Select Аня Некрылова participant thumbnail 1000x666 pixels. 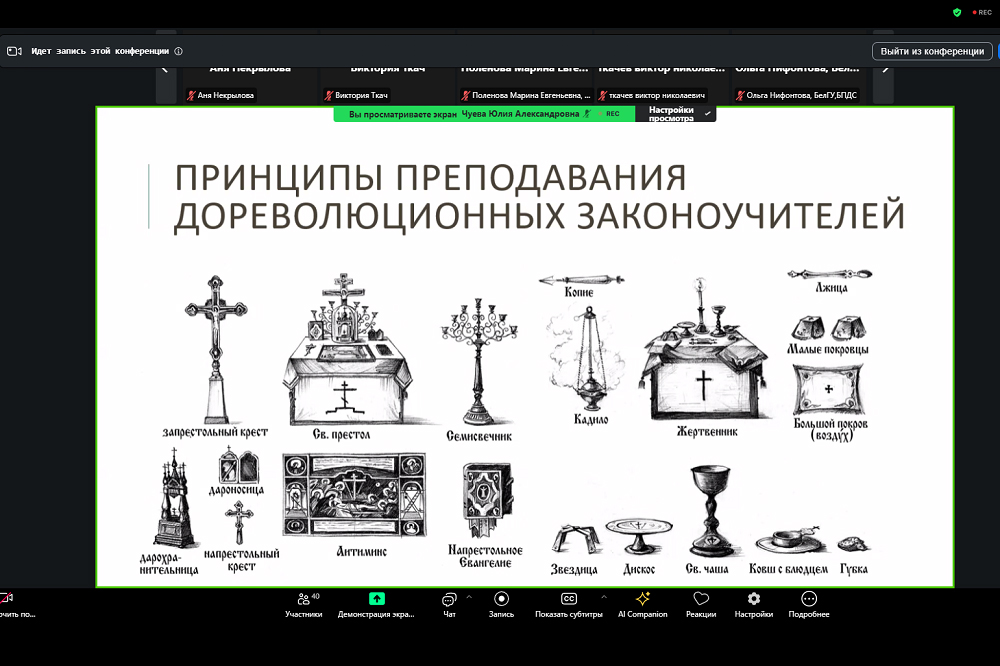click(x=250, y=82)
